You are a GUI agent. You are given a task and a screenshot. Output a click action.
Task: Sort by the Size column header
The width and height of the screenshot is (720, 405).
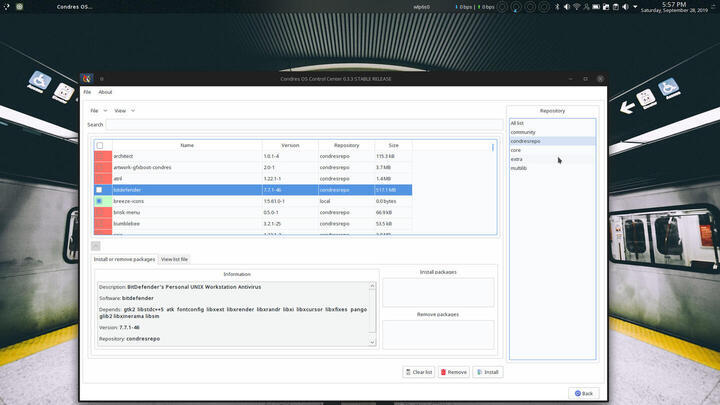point(394,145)
